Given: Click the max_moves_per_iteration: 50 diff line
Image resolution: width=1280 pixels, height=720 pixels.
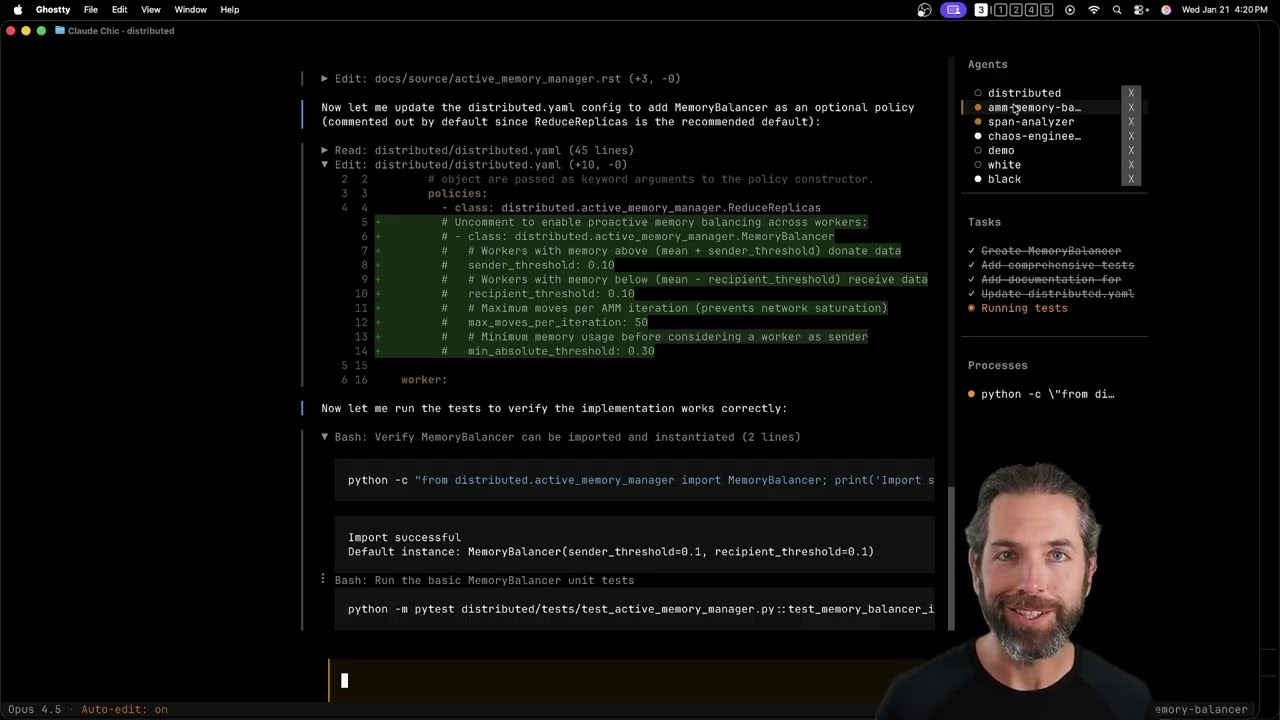Looking at the screenshot, I should pyautogui.click(x=558, y=322).
